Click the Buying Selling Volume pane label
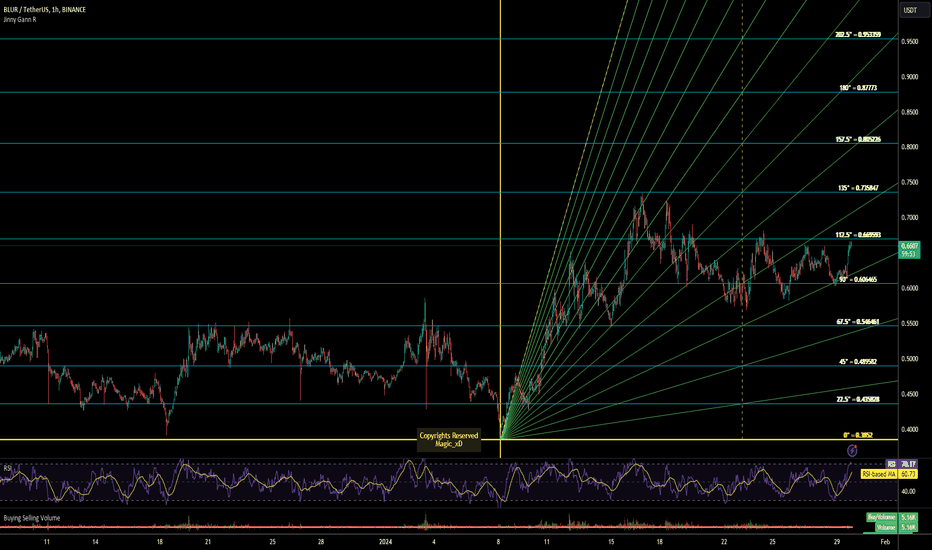 (32, 518)
